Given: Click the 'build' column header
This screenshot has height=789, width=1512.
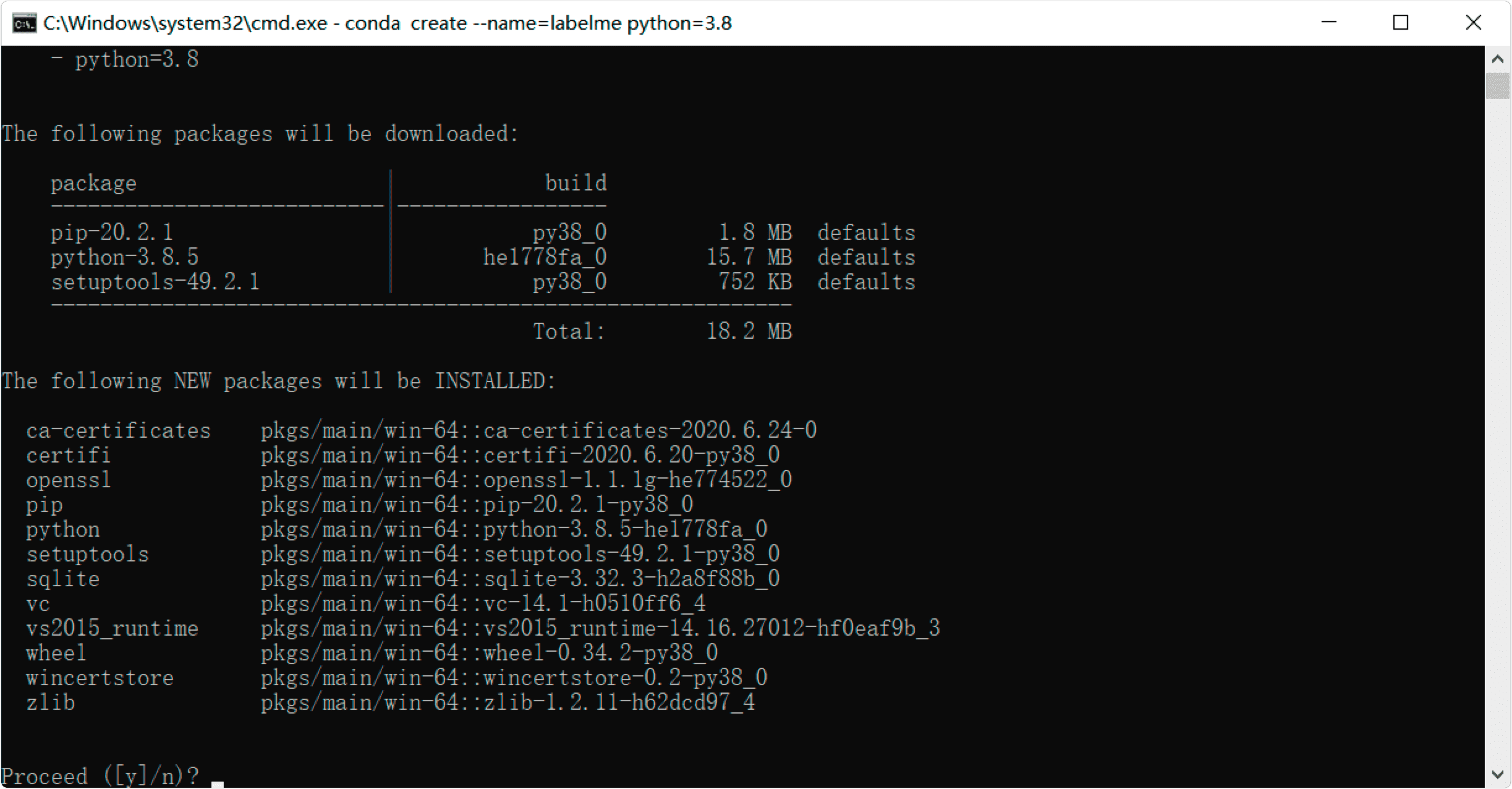Looking at the screenshot, I should click(x=575, y=183).
